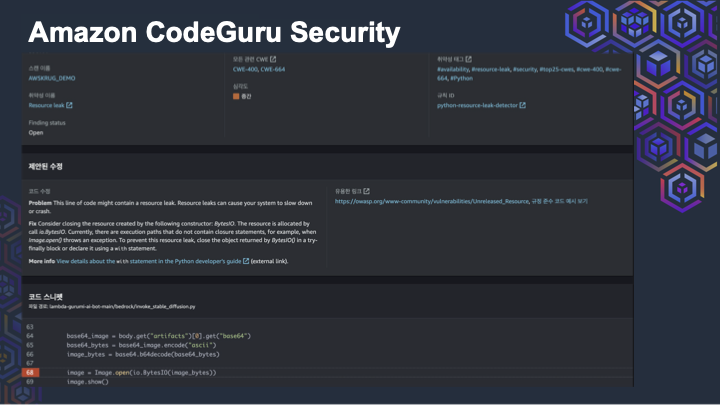Click highlighted line number 68
Viewport: 720px width, 405px height.
(x=30, y=372)
